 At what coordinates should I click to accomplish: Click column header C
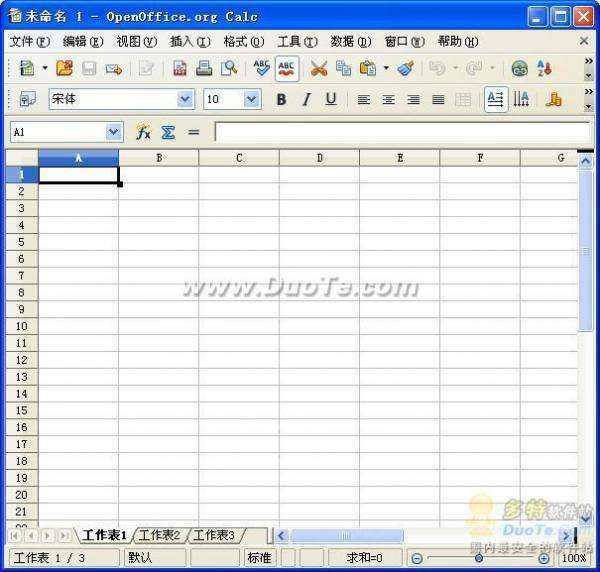click(x=239, y=157)
